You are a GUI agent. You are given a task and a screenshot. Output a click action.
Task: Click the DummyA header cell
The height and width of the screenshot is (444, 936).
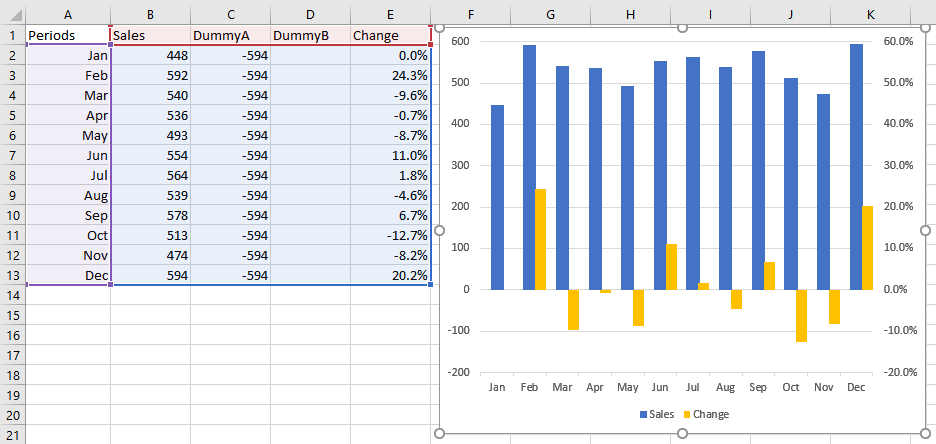[230, 35]
